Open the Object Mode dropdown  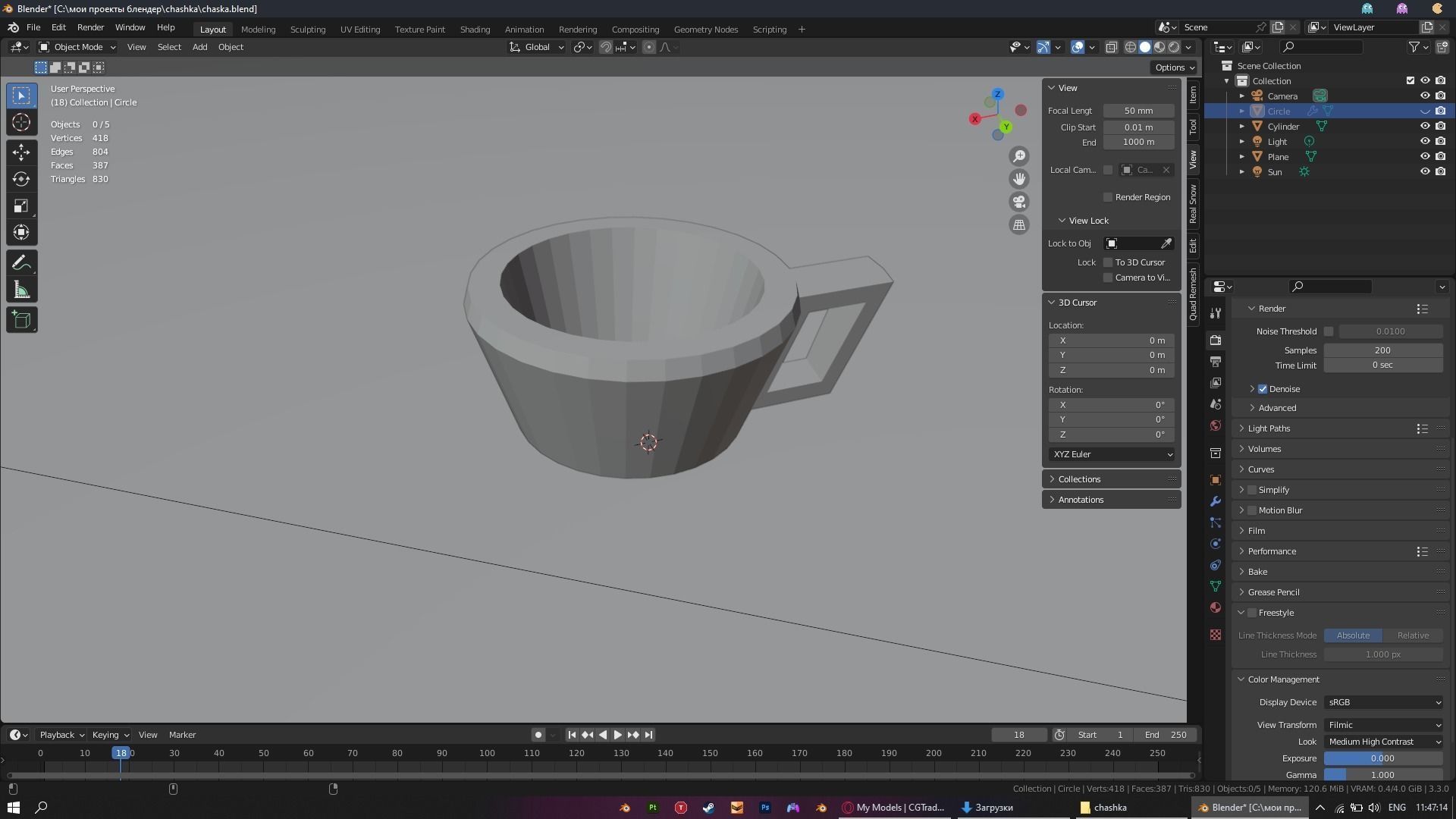(77, 47)
